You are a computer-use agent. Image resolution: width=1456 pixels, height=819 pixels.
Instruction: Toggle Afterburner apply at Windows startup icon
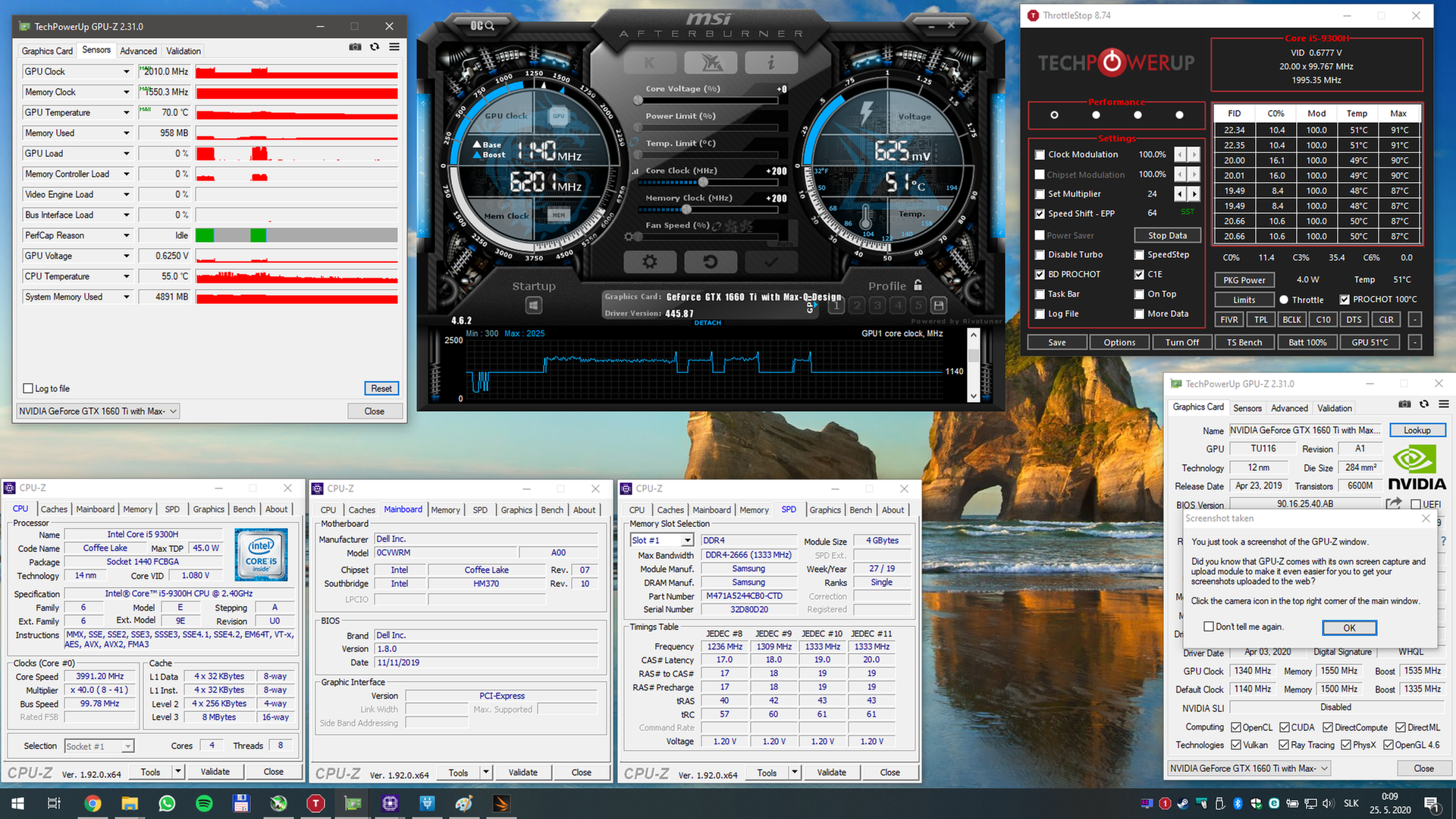coord(534,305)
